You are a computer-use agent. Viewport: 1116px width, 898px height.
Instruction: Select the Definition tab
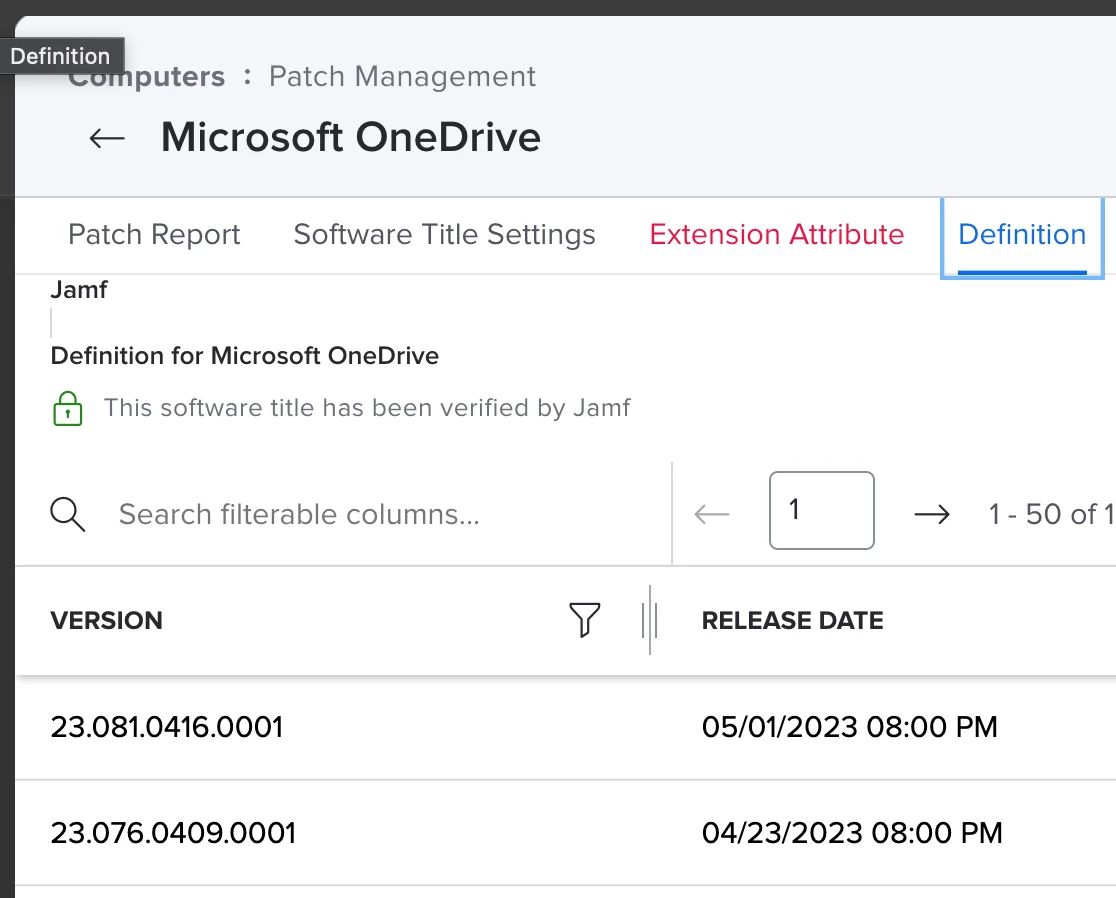pyautogui.click(x=1022, y=236)
